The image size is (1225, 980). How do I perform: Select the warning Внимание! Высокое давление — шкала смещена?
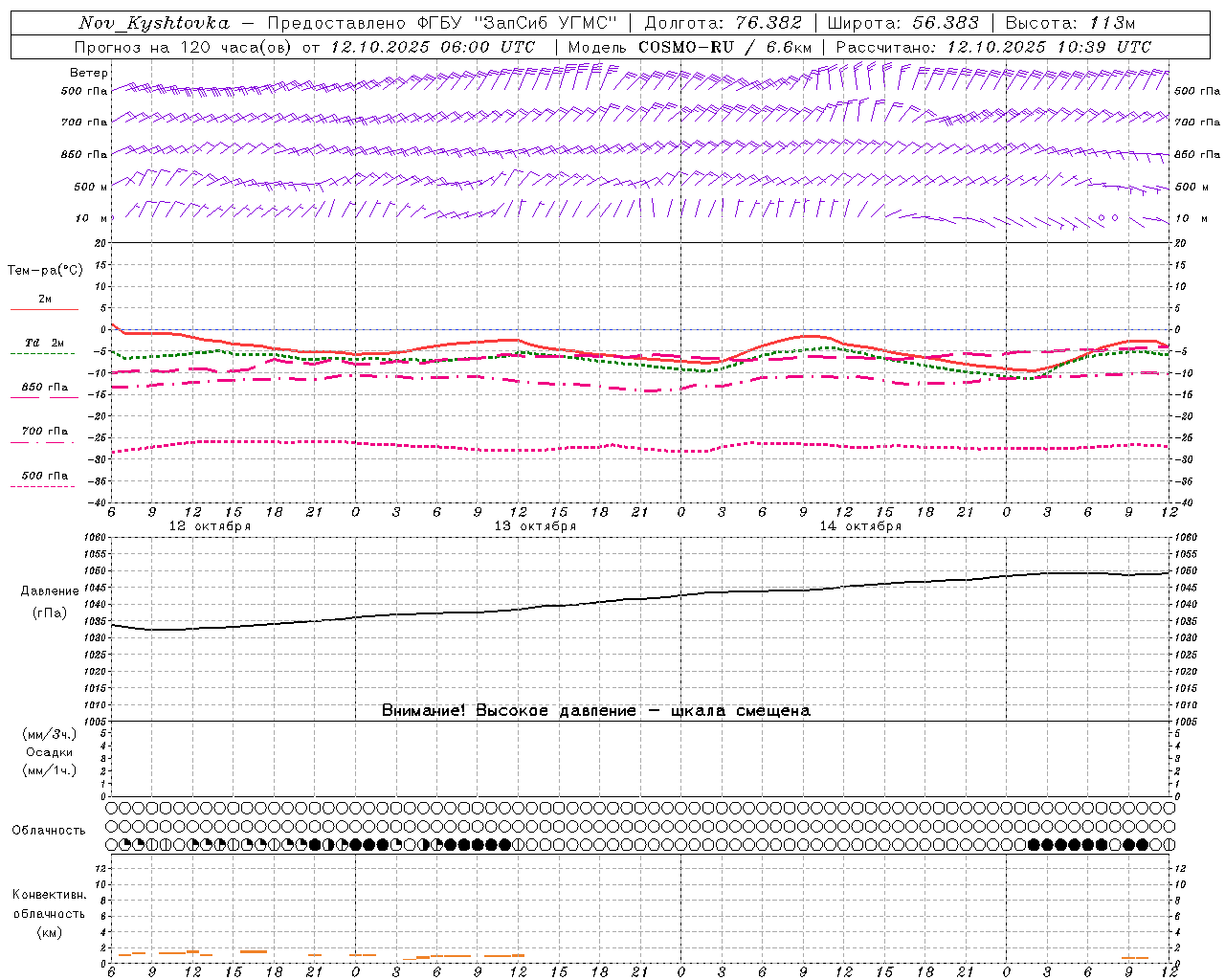(x=596, y=711)
